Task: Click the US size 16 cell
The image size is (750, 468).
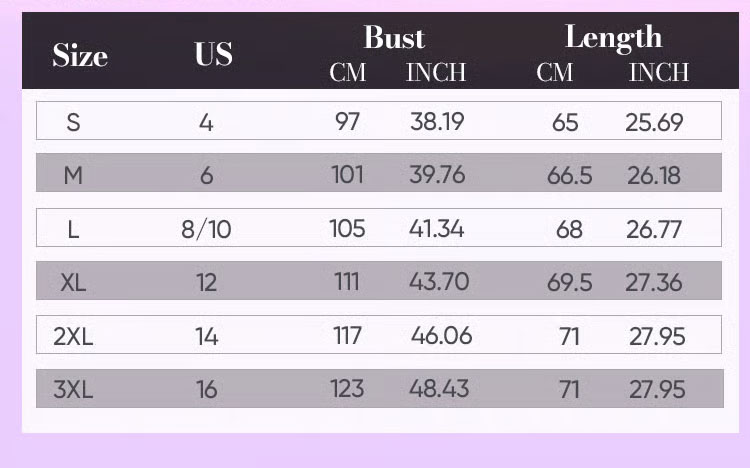Action: [x=206, y=389]
